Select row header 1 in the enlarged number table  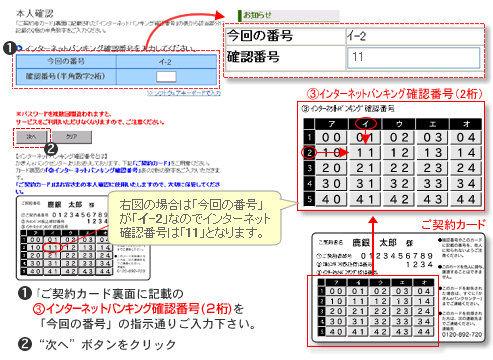pos(309,137)
